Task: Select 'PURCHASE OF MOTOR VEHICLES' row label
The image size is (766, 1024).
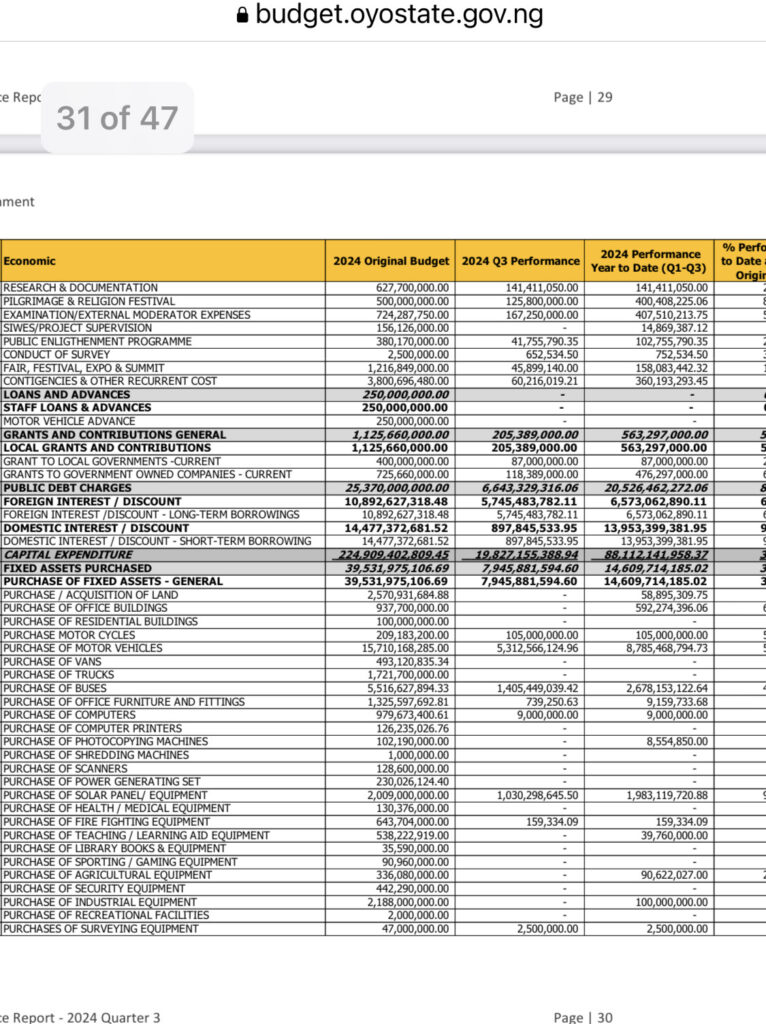Action: (83, 648)
